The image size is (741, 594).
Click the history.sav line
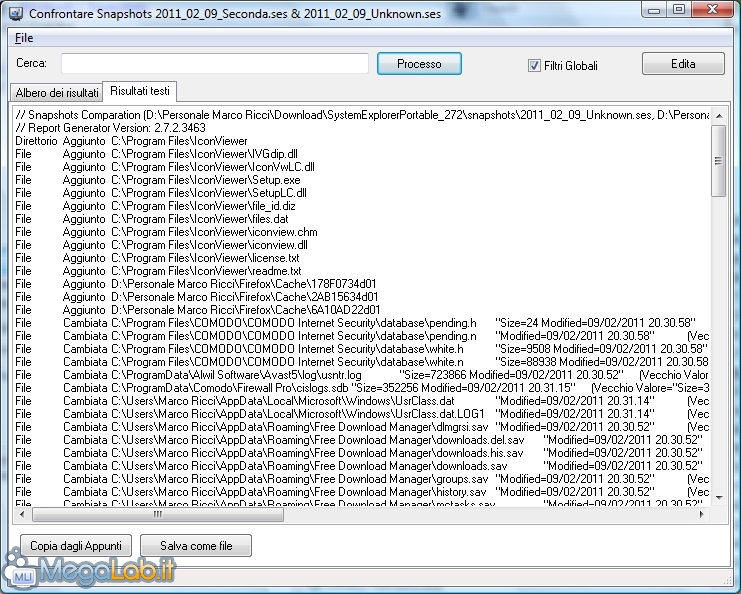pos(362,492)
